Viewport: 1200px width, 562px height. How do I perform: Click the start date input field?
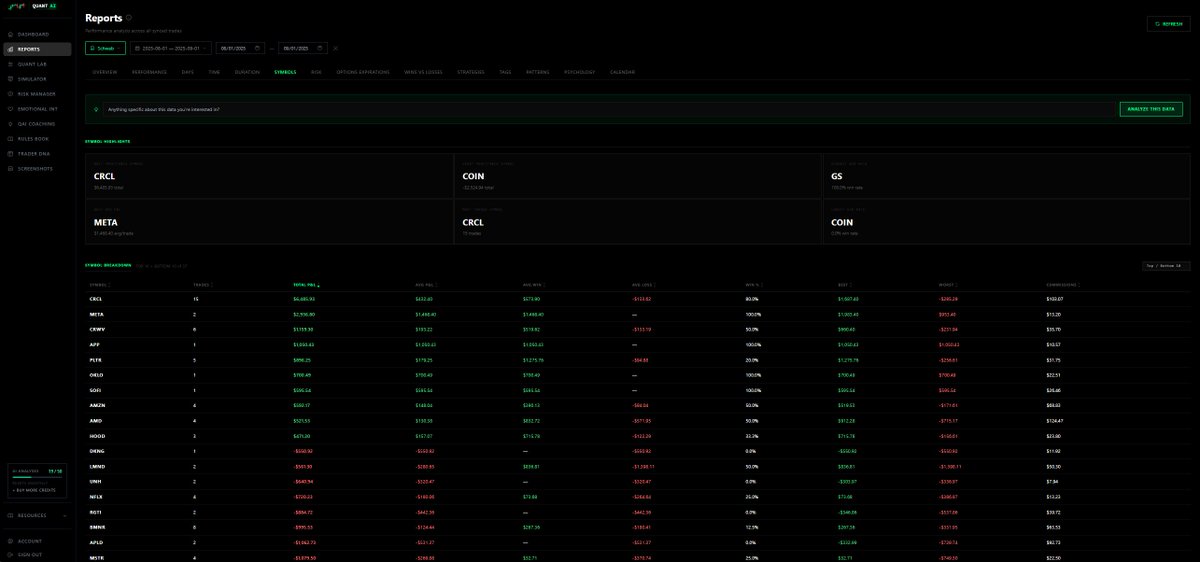[241, 48]
